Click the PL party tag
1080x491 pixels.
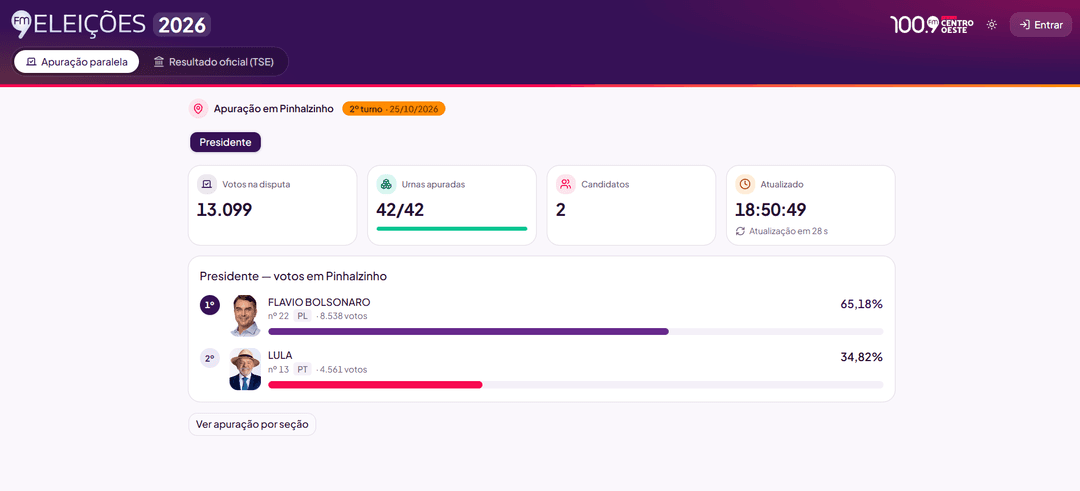302,316
